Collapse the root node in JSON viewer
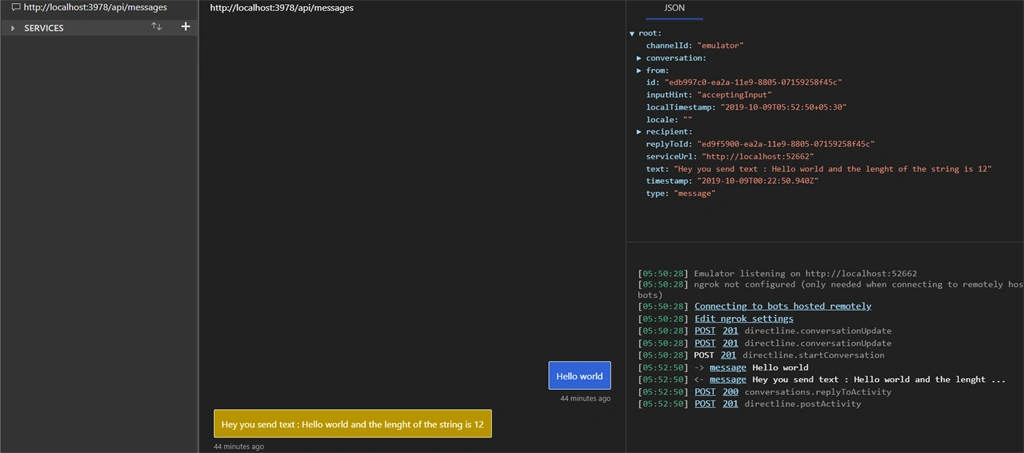This screenshot has height=453, width=1024. click(632, 33)
